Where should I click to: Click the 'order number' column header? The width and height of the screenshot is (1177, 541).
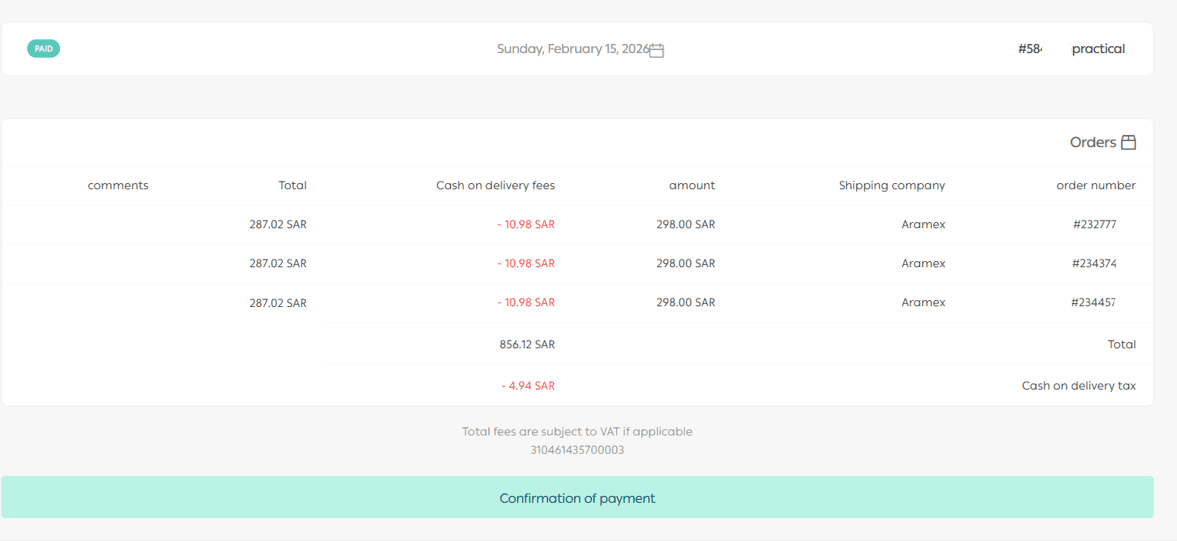pyautogui.click(x=1095, y=186)
